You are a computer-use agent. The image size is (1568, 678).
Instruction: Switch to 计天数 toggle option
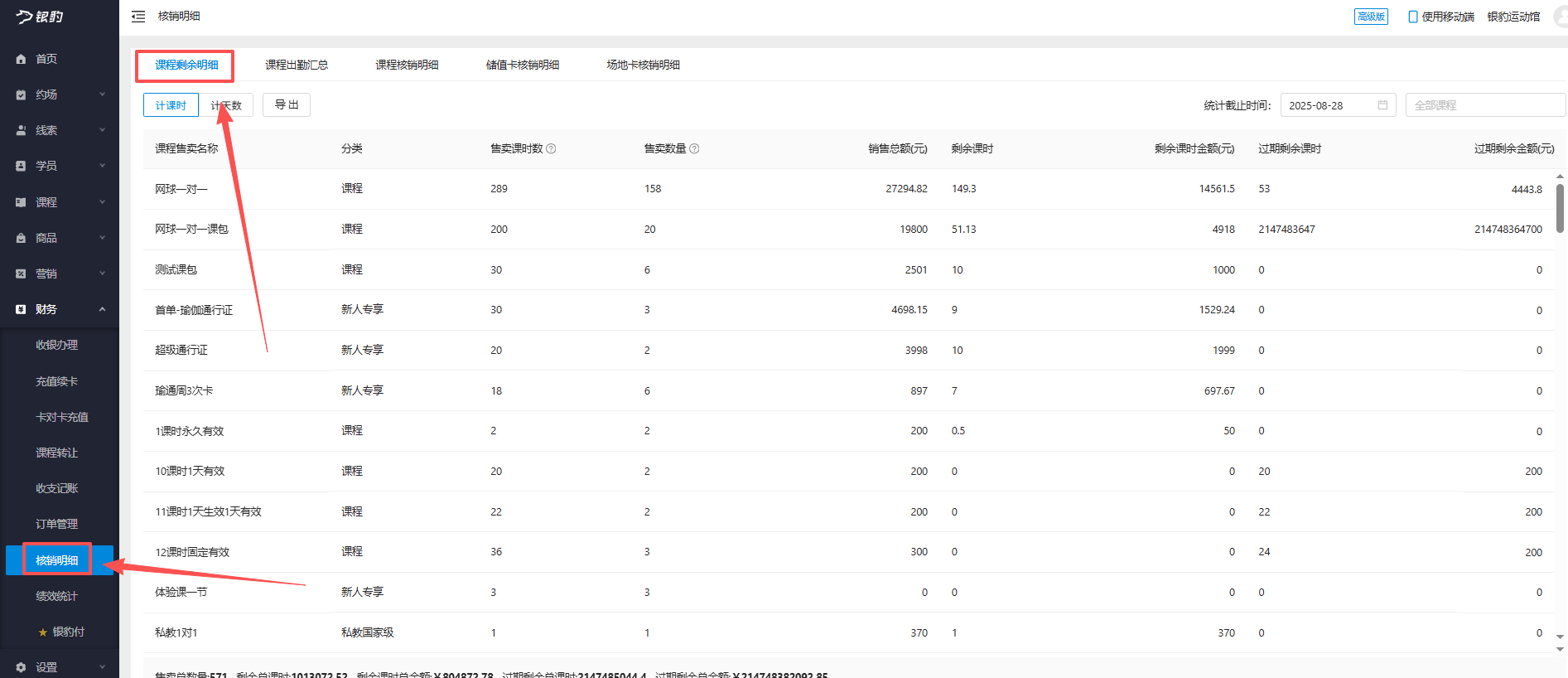pos(226,105)
